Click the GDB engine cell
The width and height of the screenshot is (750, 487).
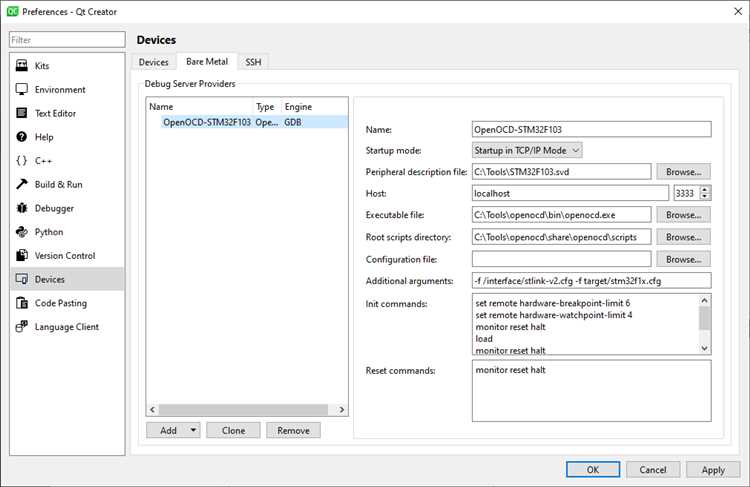293,122
